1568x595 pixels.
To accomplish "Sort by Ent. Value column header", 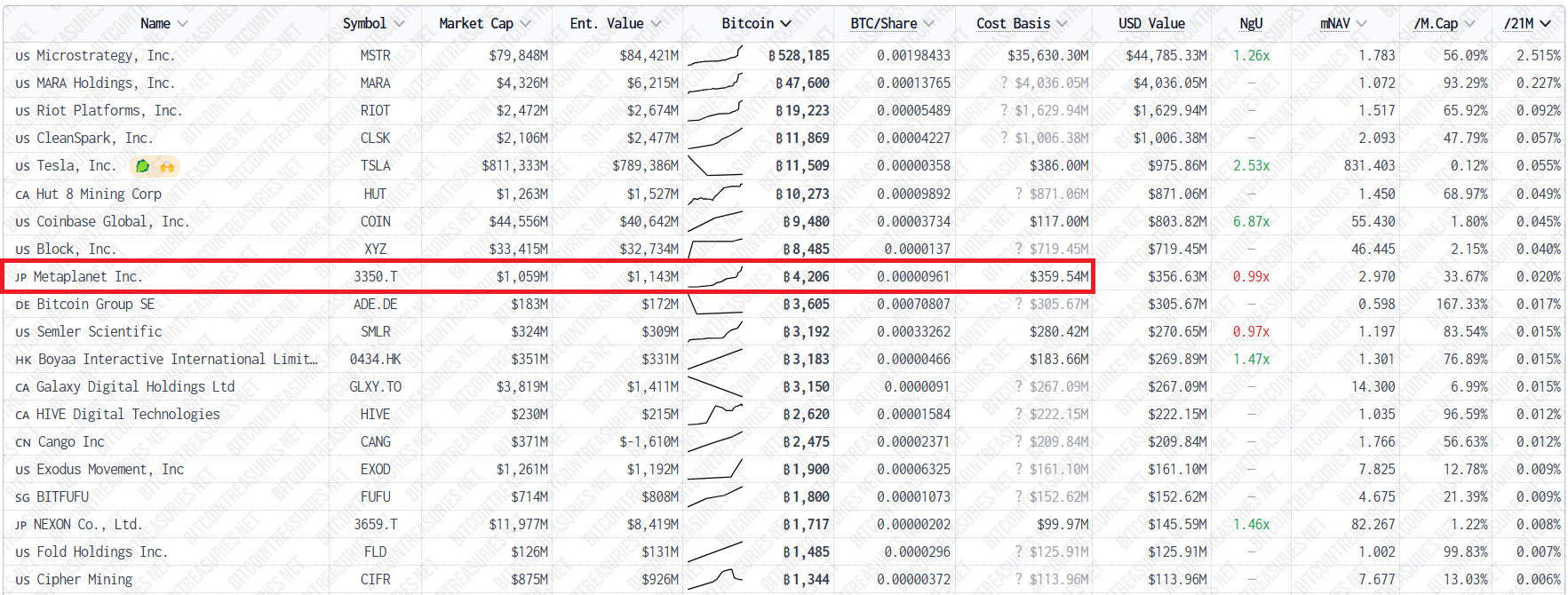I will tap(616, 24).
